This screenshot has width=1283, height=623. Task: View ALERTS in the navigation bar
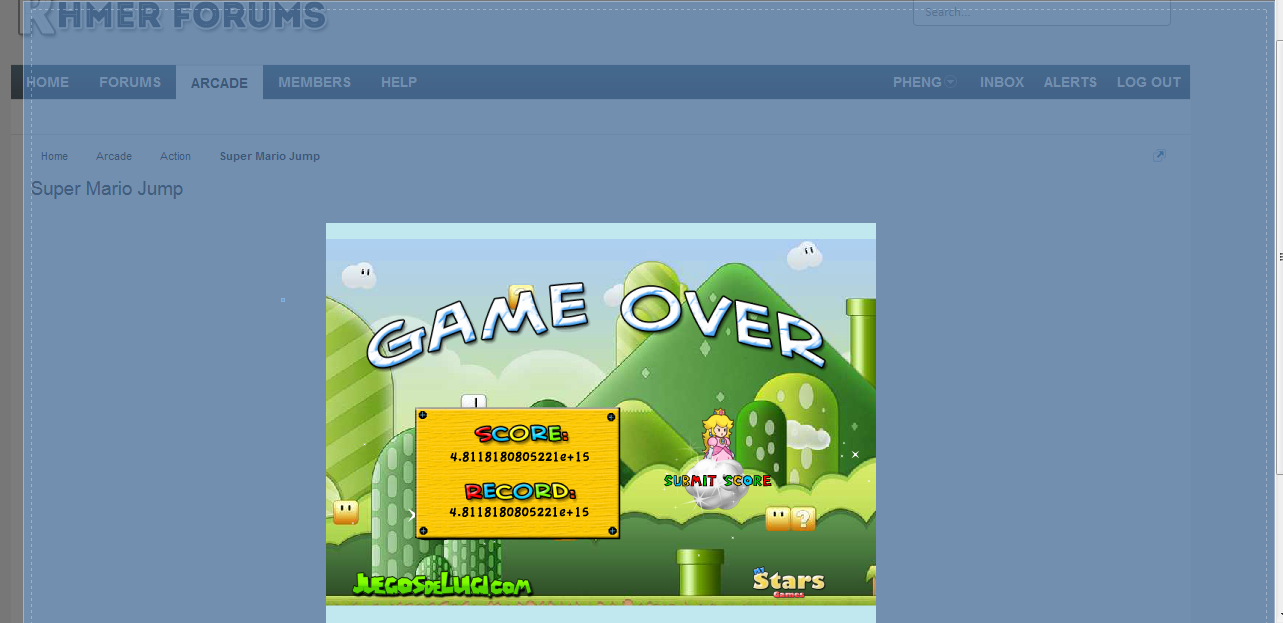point(1070,82)
